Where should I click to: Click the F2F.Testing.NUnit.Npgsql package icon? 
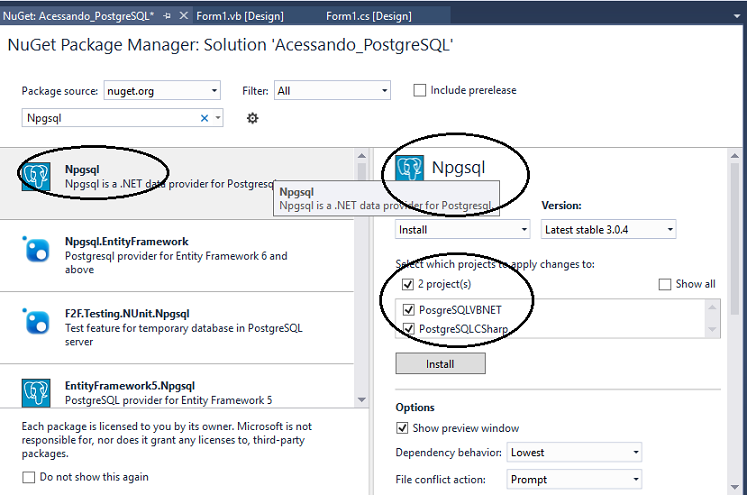(x=36, y=322)
